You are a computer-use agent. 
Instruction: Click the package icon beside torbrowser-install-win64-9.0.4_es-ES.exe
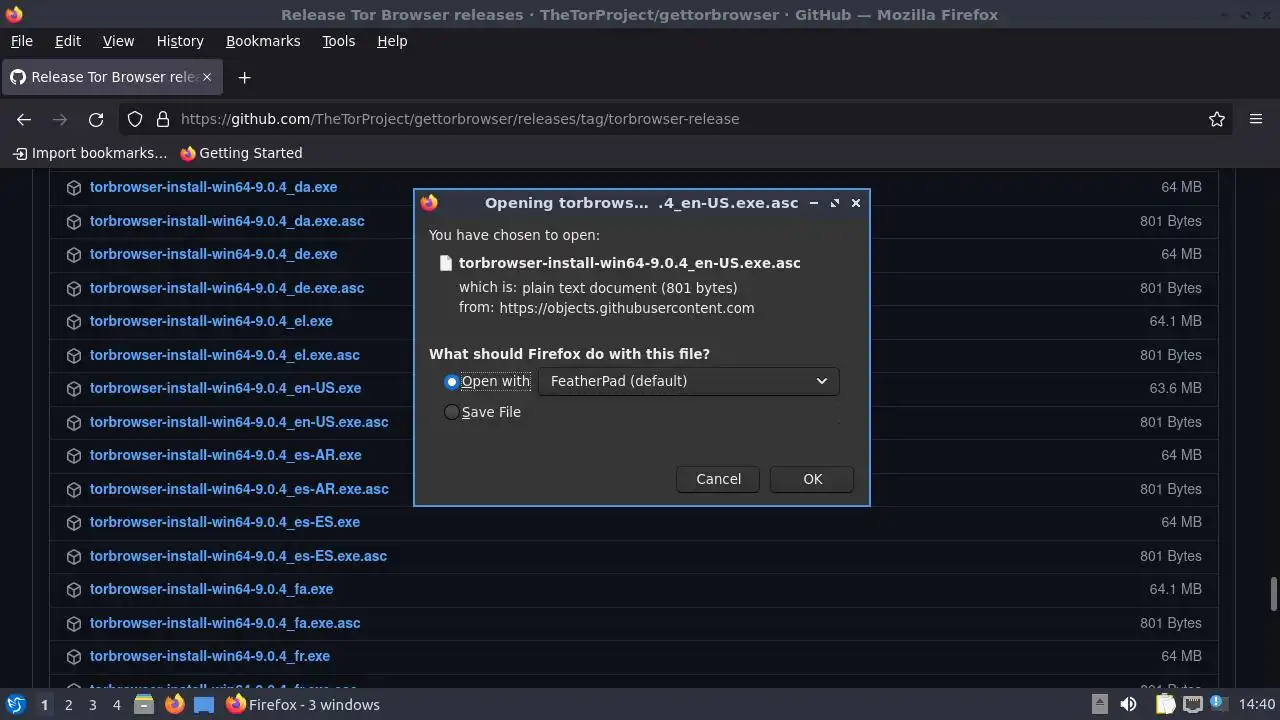coord(73,522)
